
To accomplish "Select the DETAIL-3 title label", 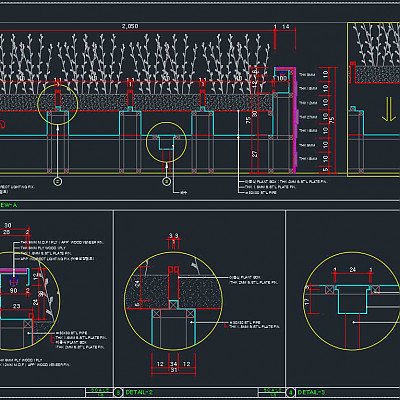I will (x=311, y=392).
